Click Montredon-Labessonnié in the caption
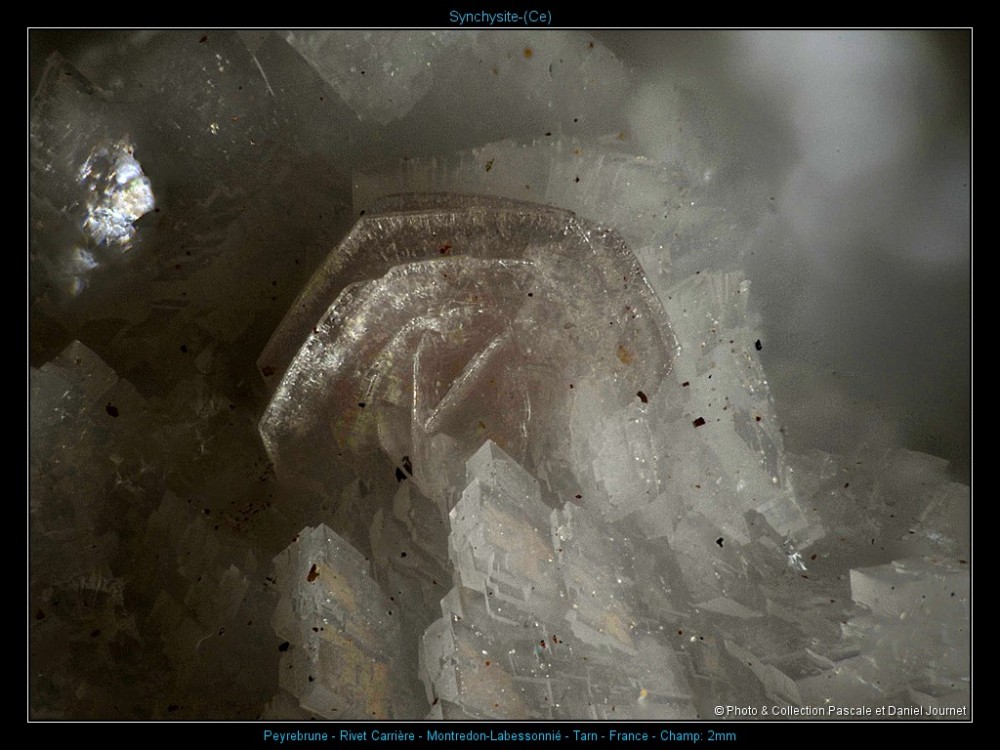Screen dimensions: 1000x750 coord(492,736)
